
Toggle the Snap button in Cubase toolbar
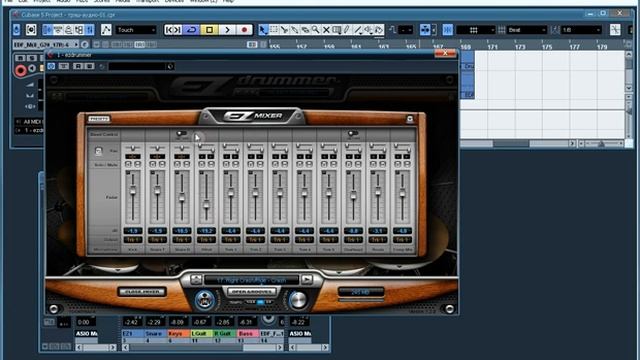447,30
